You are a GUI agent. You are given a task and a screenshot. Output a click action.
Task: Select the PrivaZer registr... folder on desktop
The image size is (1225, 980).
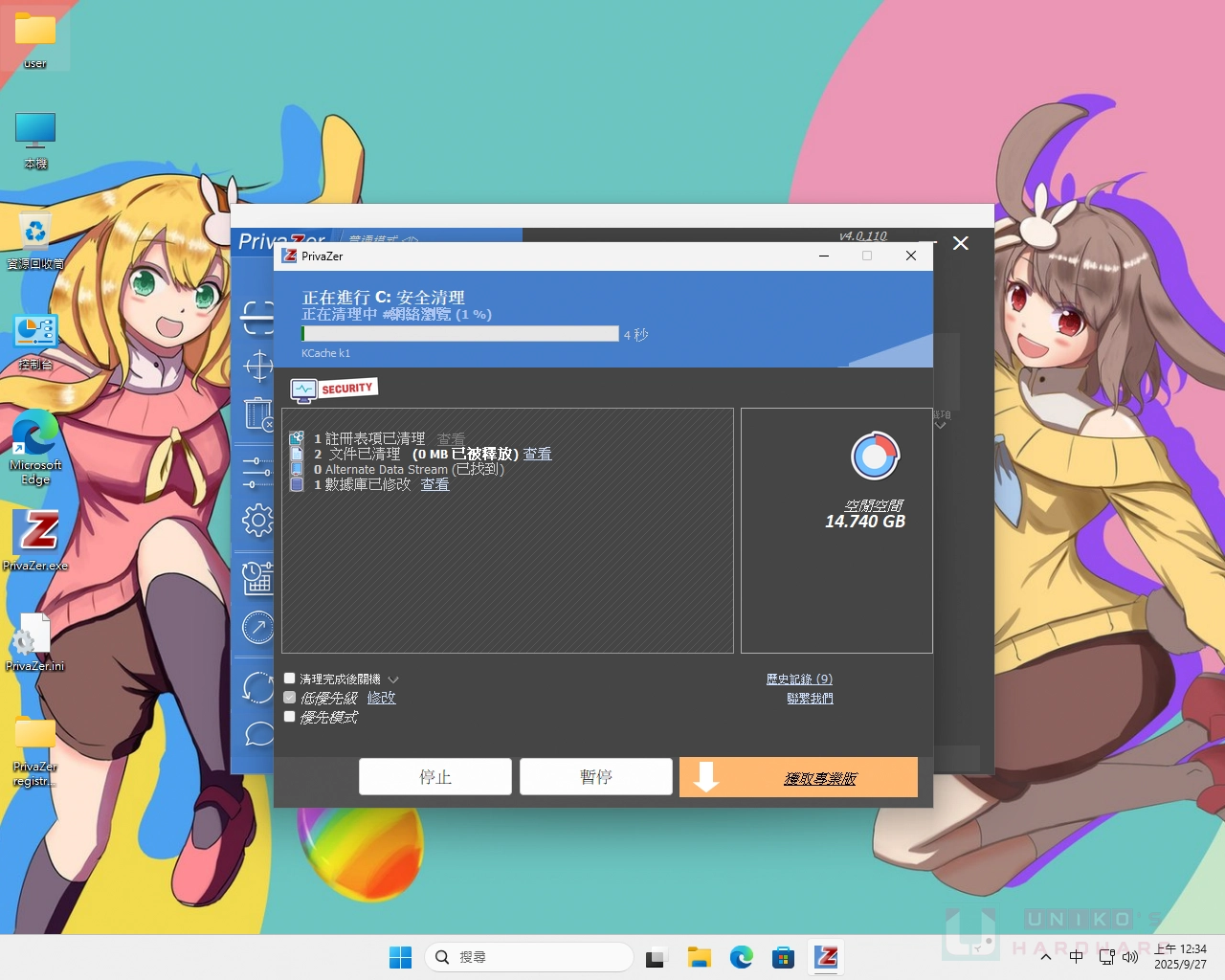tap(35, 752)
